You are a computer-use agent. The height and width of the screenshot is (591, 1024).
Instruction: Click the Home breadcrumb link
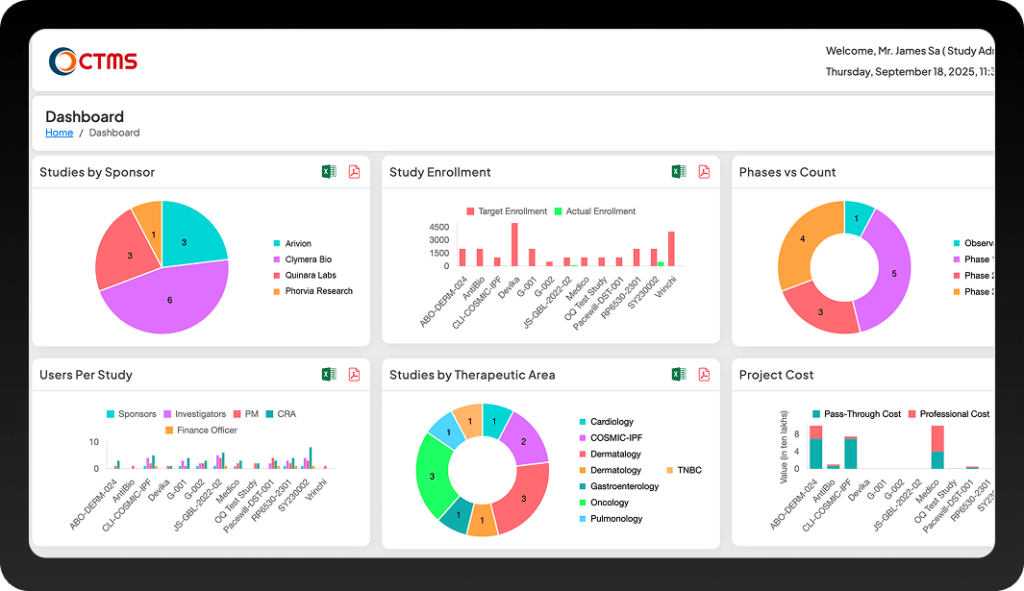tap(58, 132)
